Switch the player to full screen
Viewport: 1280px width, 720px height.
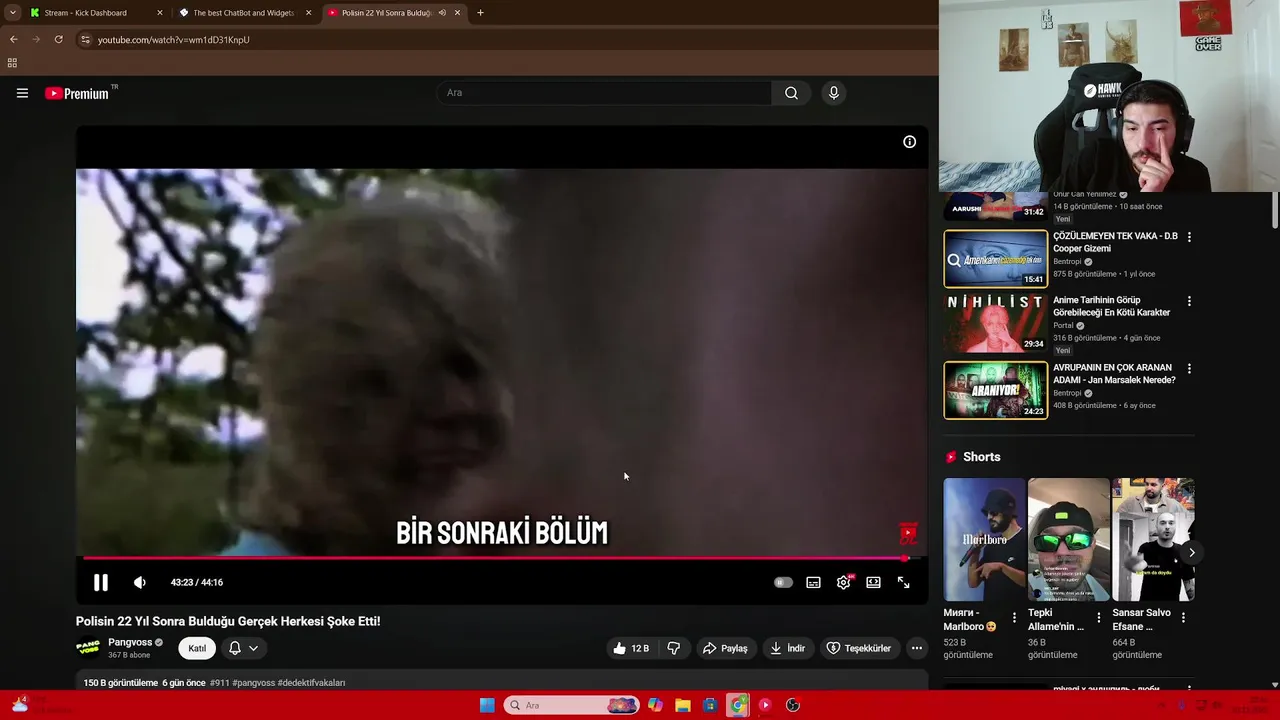[904, 582]
